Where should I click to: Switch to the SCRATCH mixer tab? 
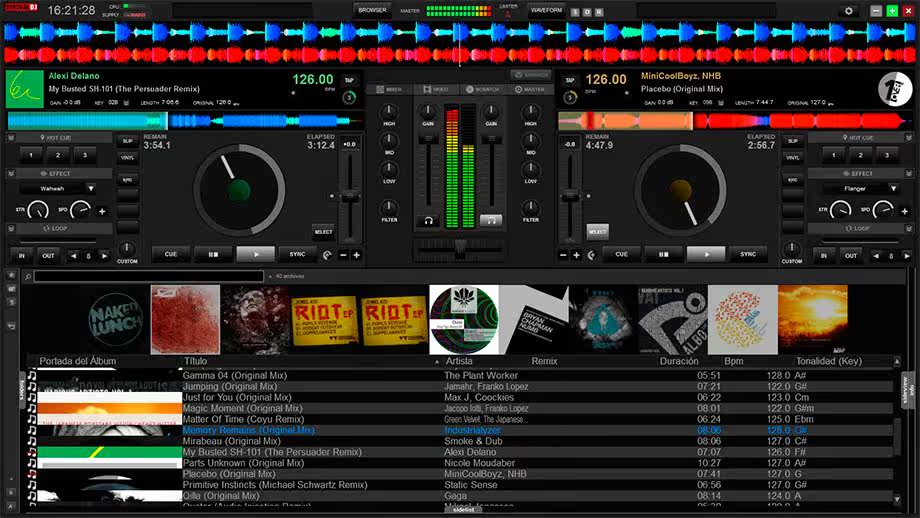pyautogui.click(x=482, y=89)
